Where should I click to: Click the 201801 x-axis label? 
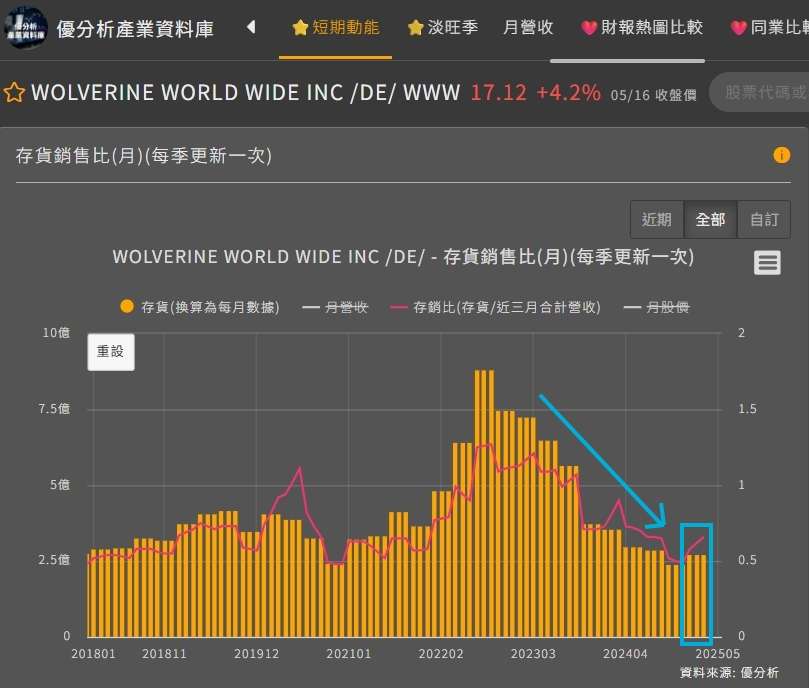93,654
